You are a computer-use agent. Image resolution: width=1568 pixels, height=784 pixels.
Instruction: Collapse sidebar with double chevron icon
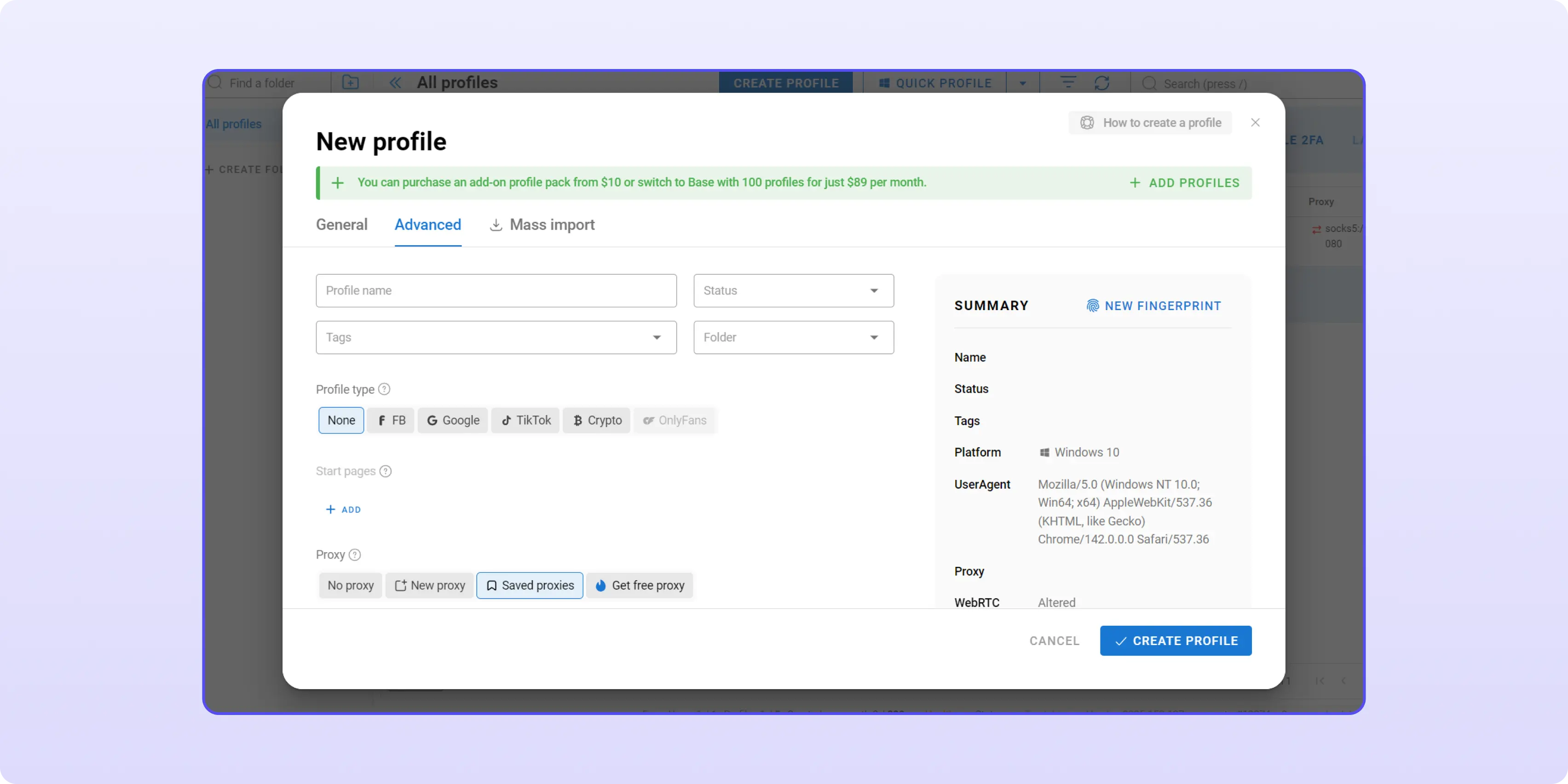pos(395,83)
